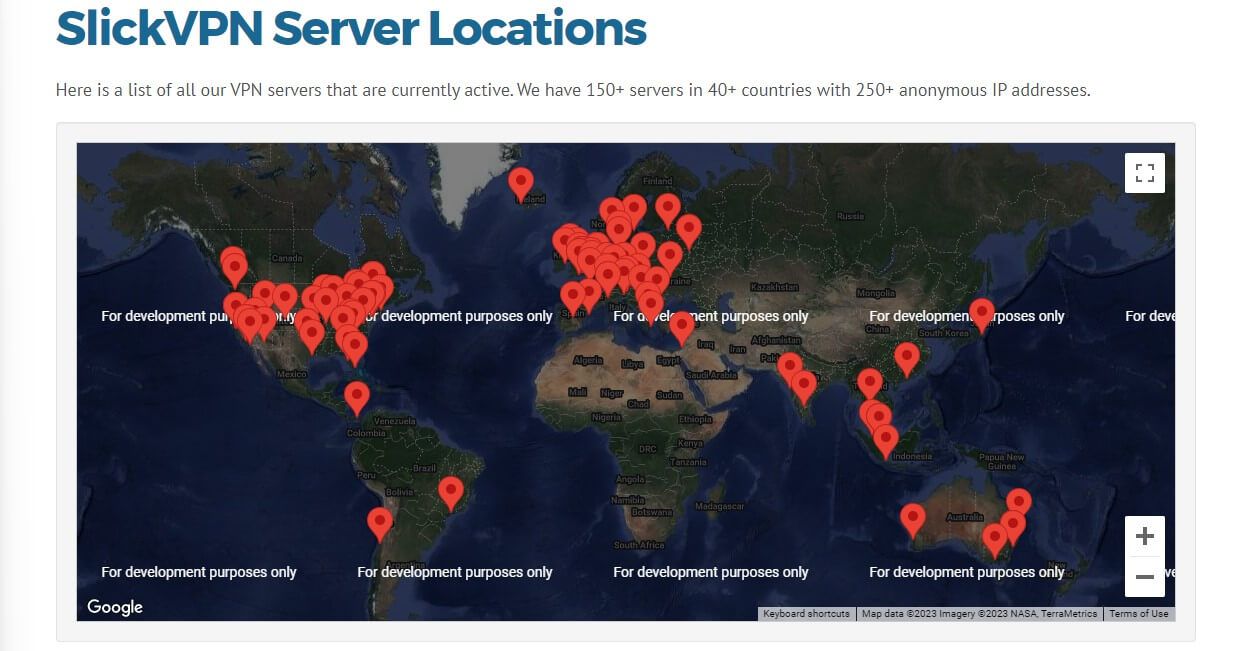1251x651 pixels.
Task: Select the server pin over Indonesia
Action: (885, 442)
